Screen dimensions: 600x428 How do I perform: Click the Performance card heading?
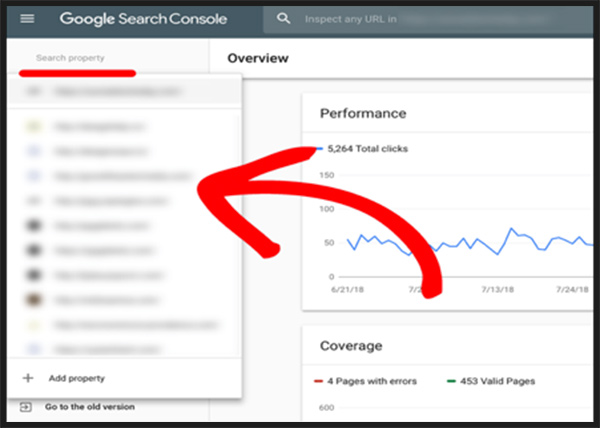[x=363, y=113]
